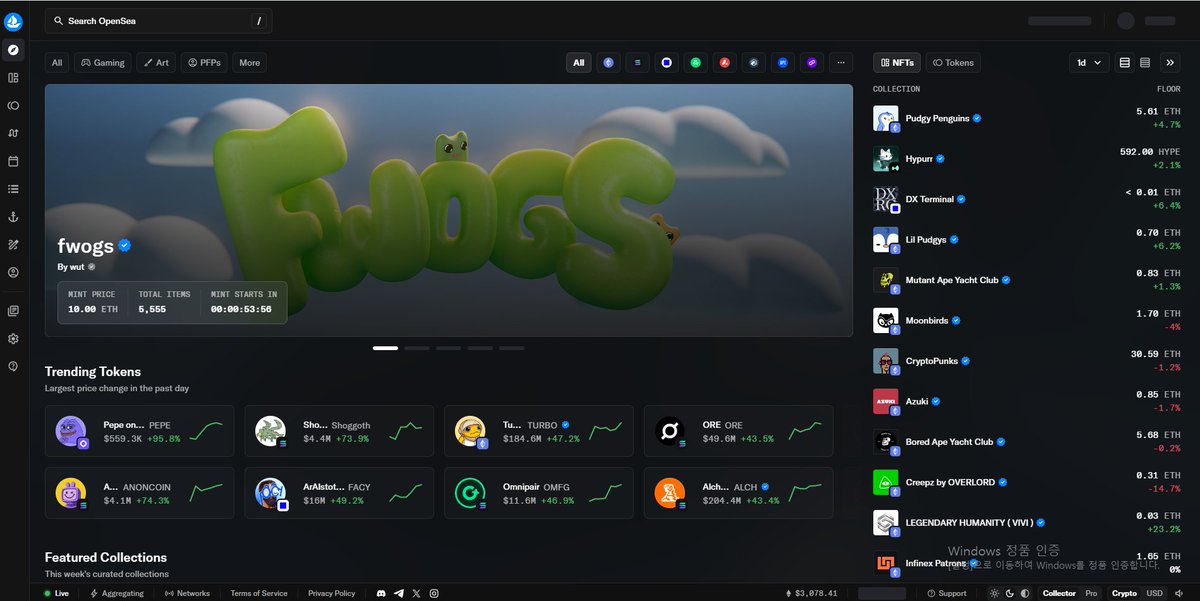Open PEPE trending token card
Image resolution: width=1200 pixels, height=601 pixels.
pos(139,431)
